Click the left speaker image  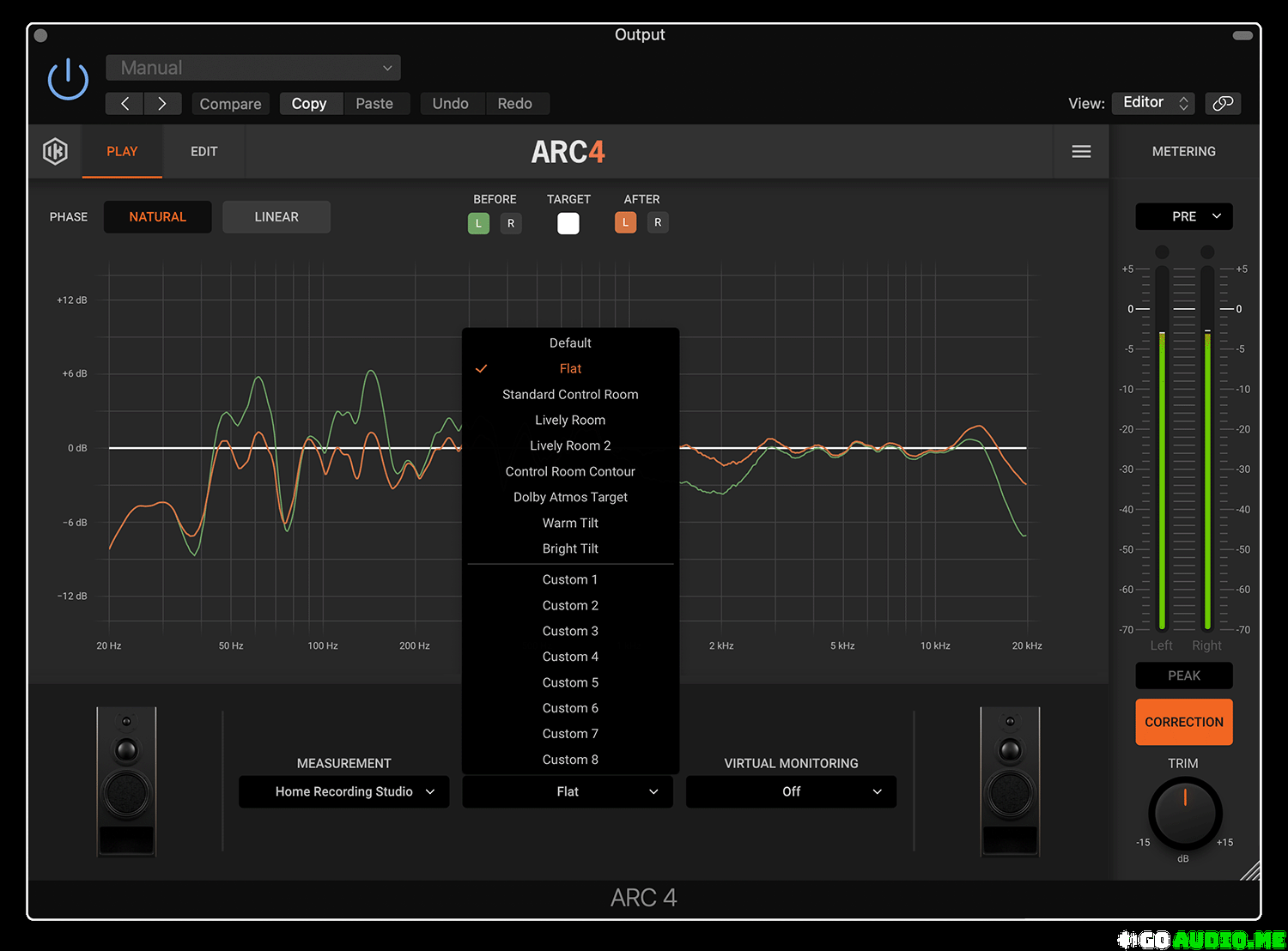126,781
